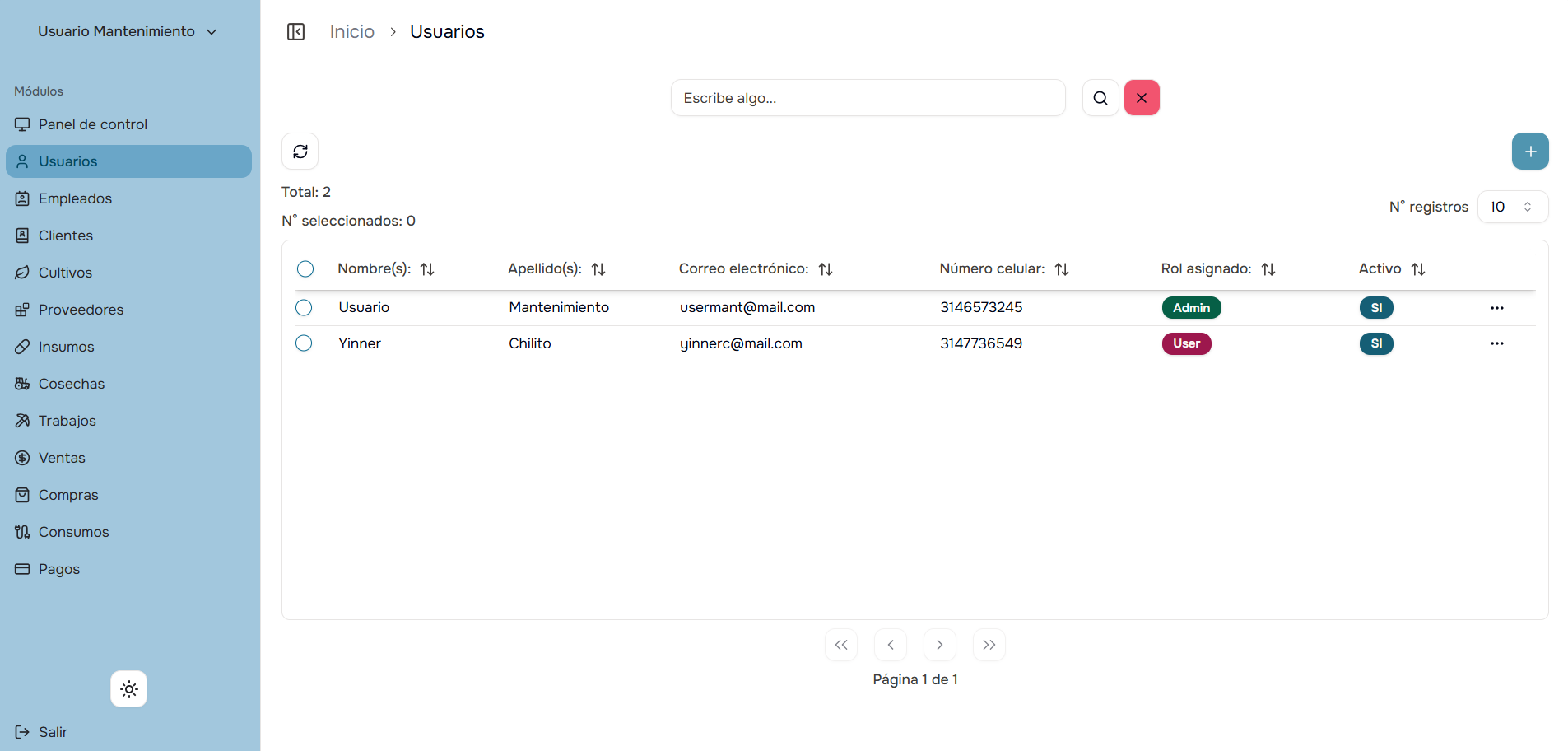Image resolution: width=1568 pixels, height=751 pixels.
Task: Clear search with red X button
Action: (1141, 98)
